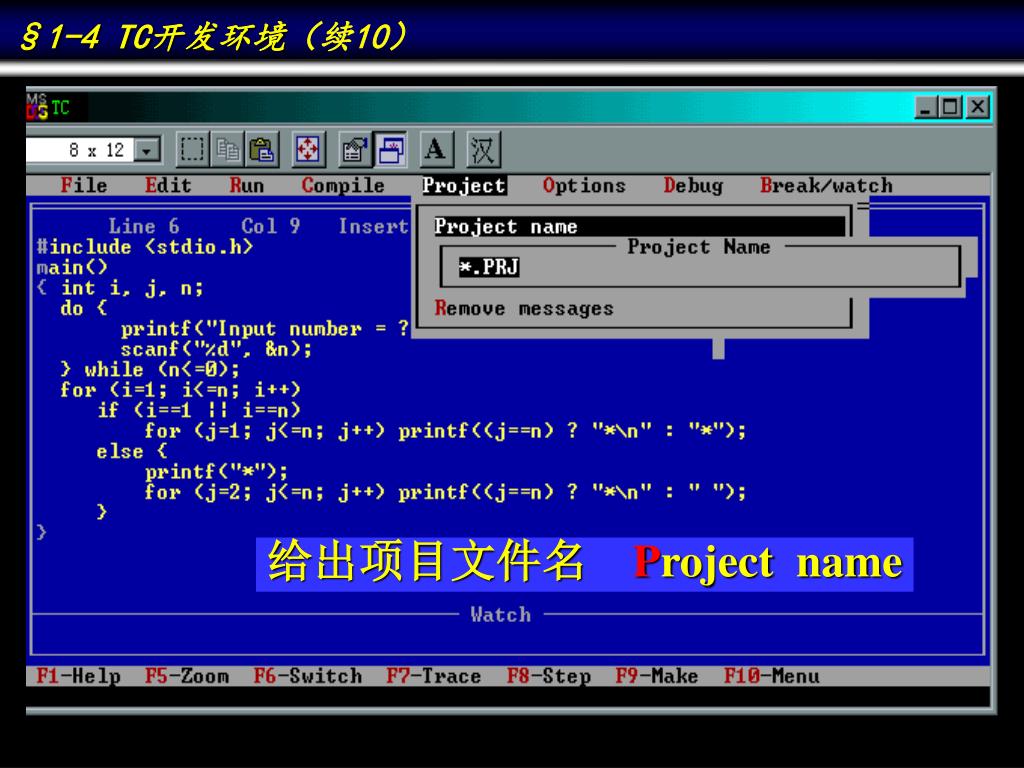Click the 'if (i==1 || i==n)' line
This screenshot has height=768, width=1024.
tap(199, 410)
